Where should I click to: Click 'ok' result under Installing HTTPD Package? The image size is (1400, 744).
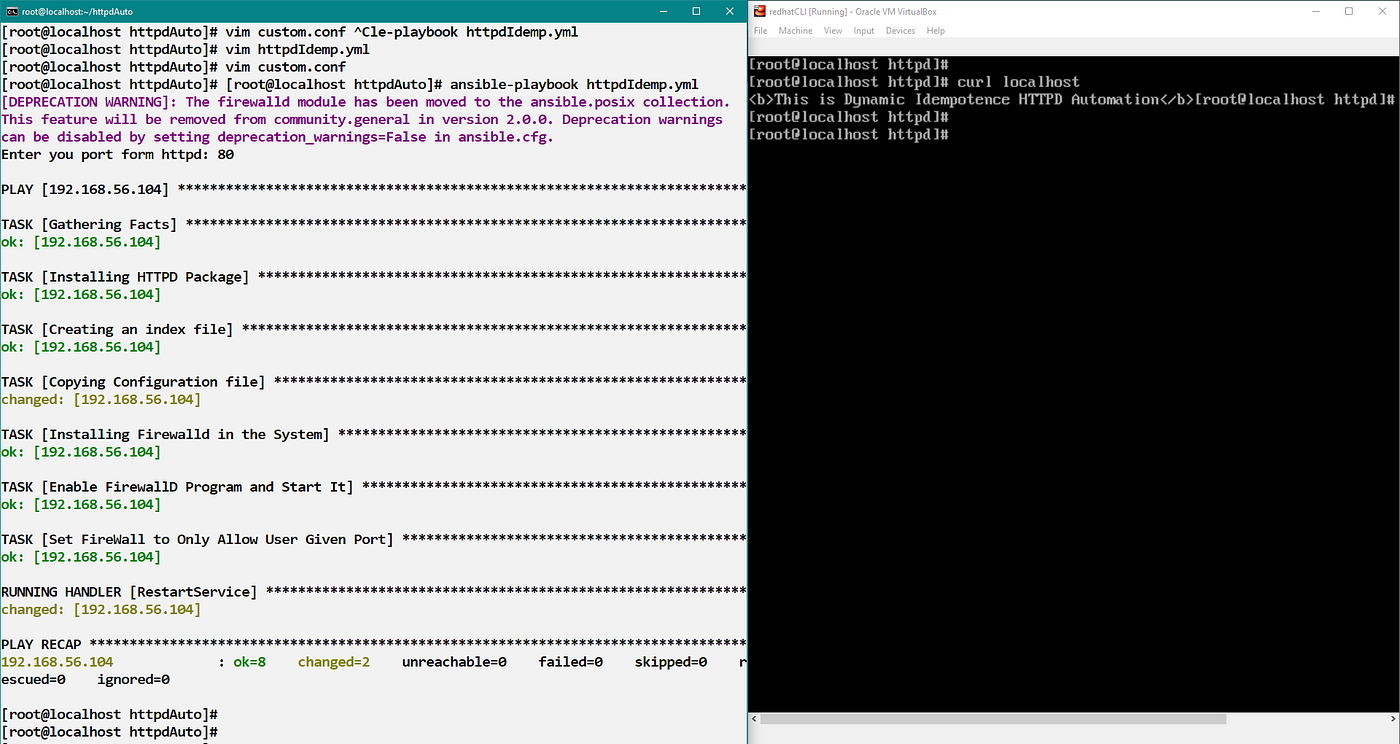tap(80, 294)
